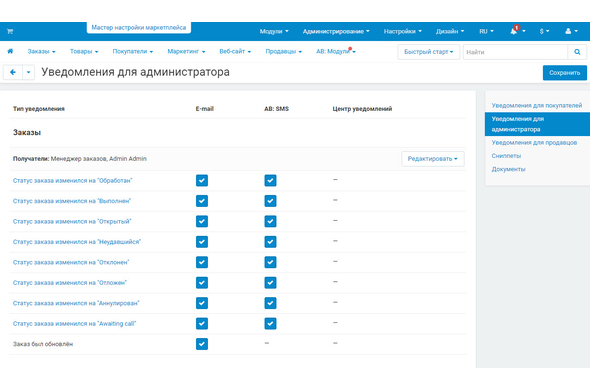
Task: Open "Выполнен" status notification link
Action: coord(72,201)
